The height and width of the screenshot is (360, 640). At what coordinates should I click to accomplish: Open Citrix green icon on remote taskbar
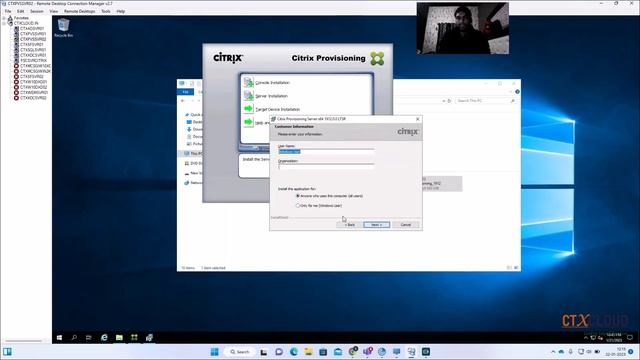pyautogui.click(x=134, y=338)
